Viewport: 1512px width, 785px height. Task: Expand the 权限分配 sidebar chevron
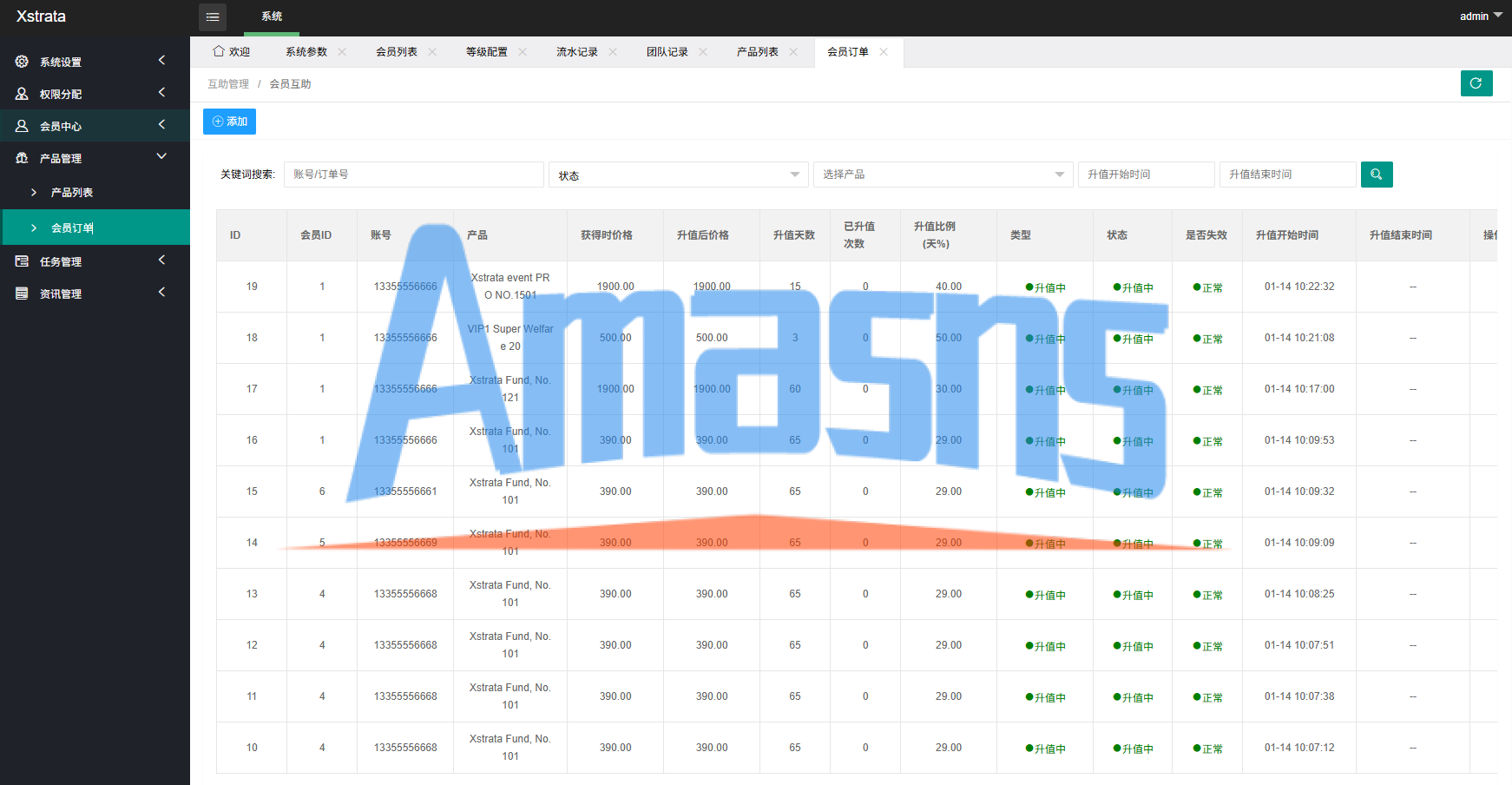[x=161, y=92]
